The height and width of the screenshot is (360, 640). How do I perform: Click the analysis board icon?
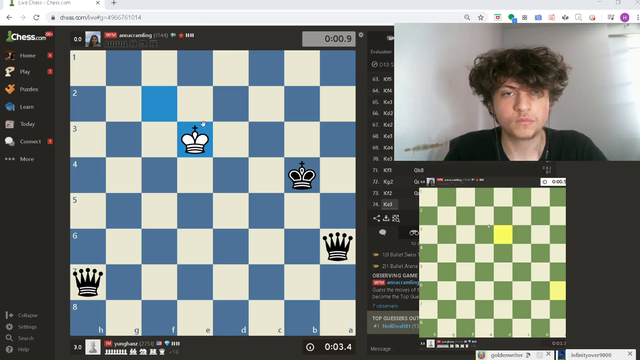[x=396, y=218]
